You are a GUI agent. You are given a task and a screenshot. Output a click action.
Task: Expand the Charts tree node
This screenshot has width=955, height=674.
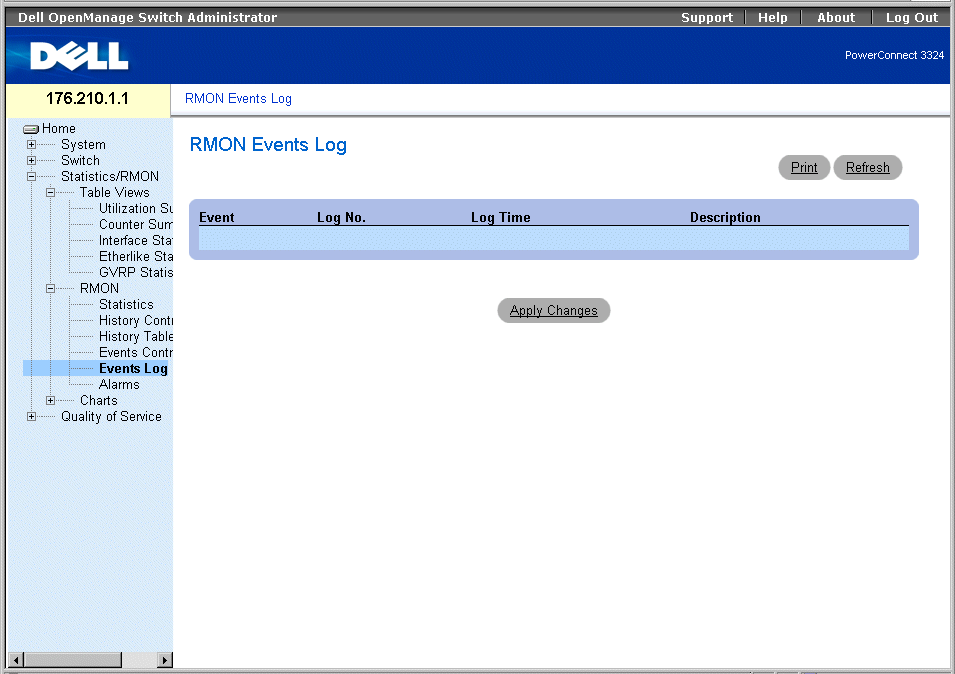coord(51,401)
